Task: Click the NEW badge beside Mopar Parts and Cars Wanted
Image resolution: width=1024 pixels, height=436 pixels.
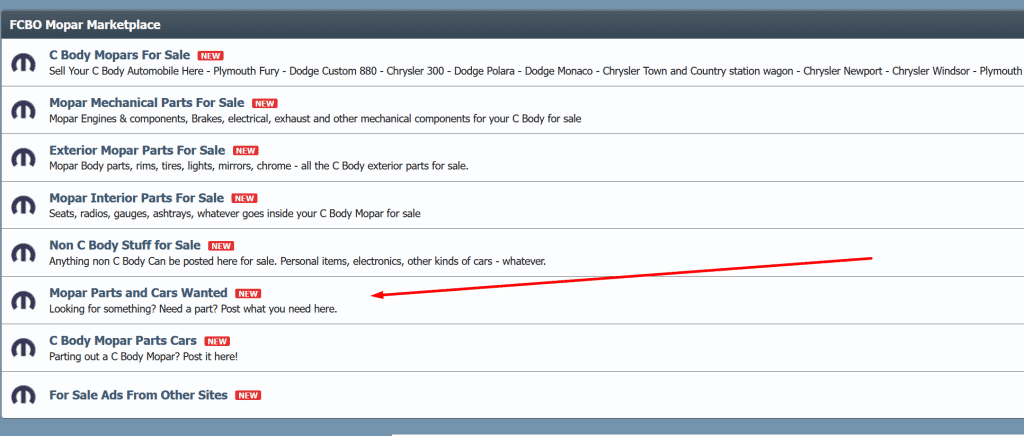Action: 248,294
